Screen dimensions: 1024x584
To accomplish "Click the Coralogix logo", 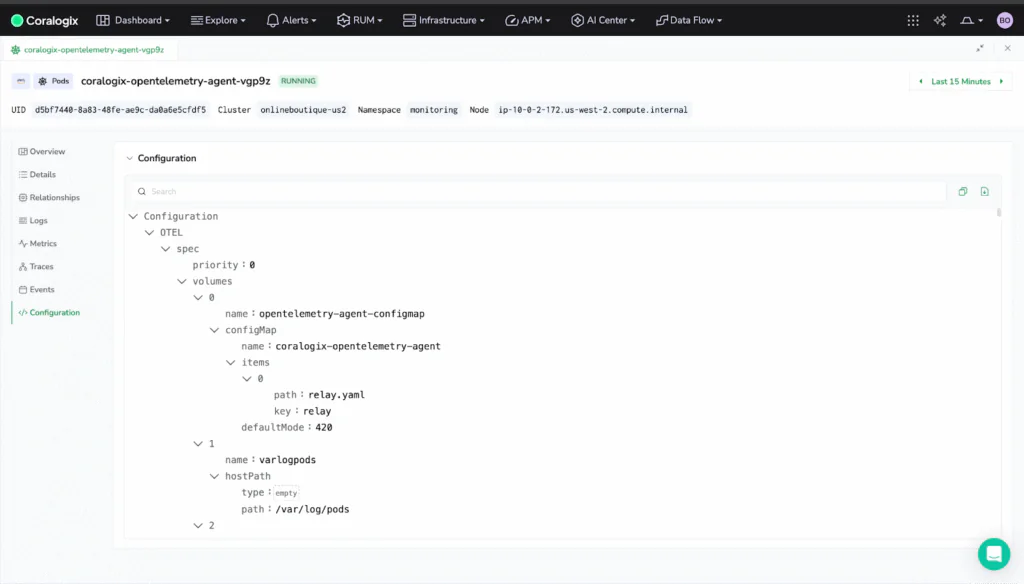I will 44,20.
